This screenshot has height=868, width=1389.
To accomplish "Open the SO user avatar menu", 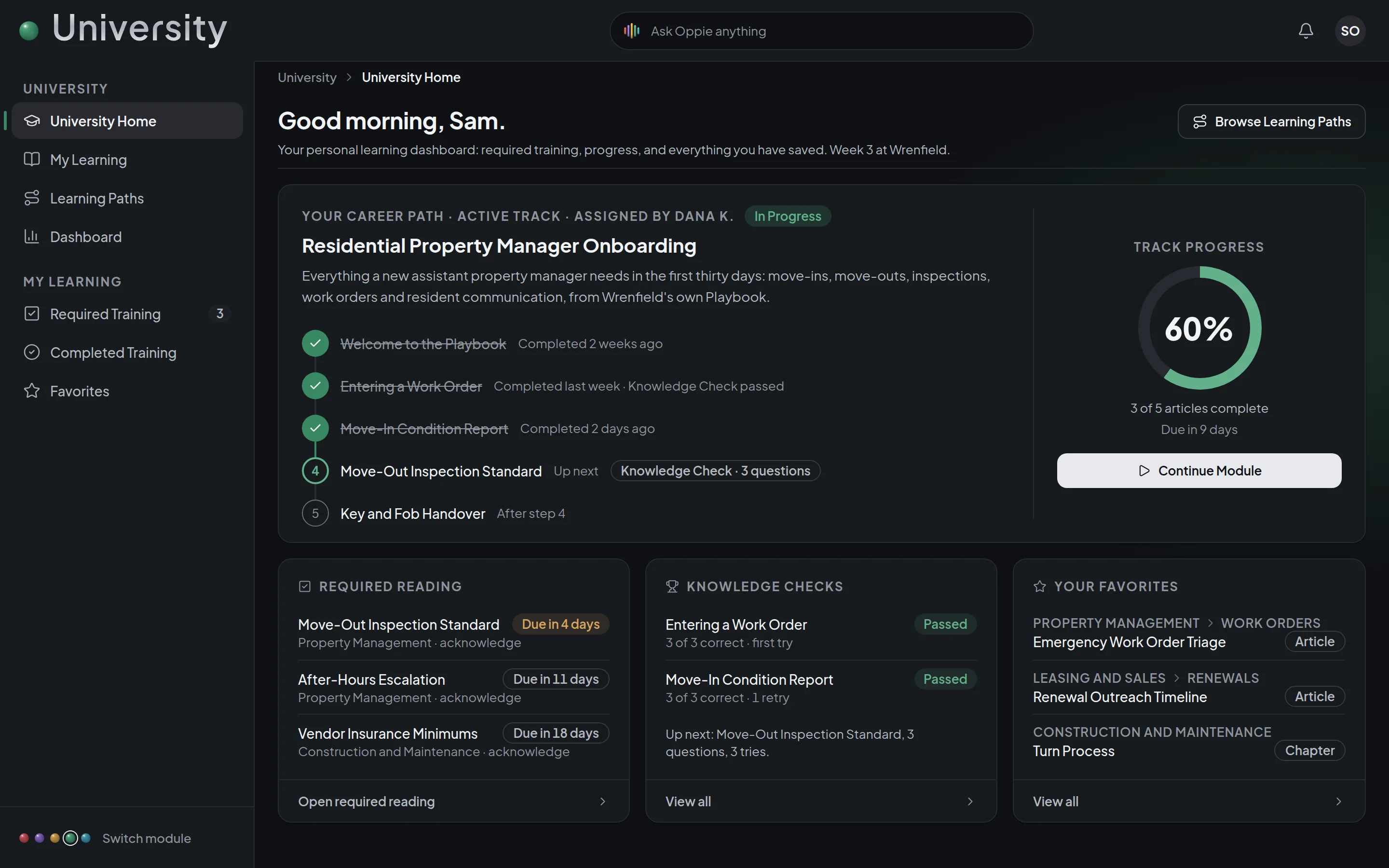I will pos(1350,31).
